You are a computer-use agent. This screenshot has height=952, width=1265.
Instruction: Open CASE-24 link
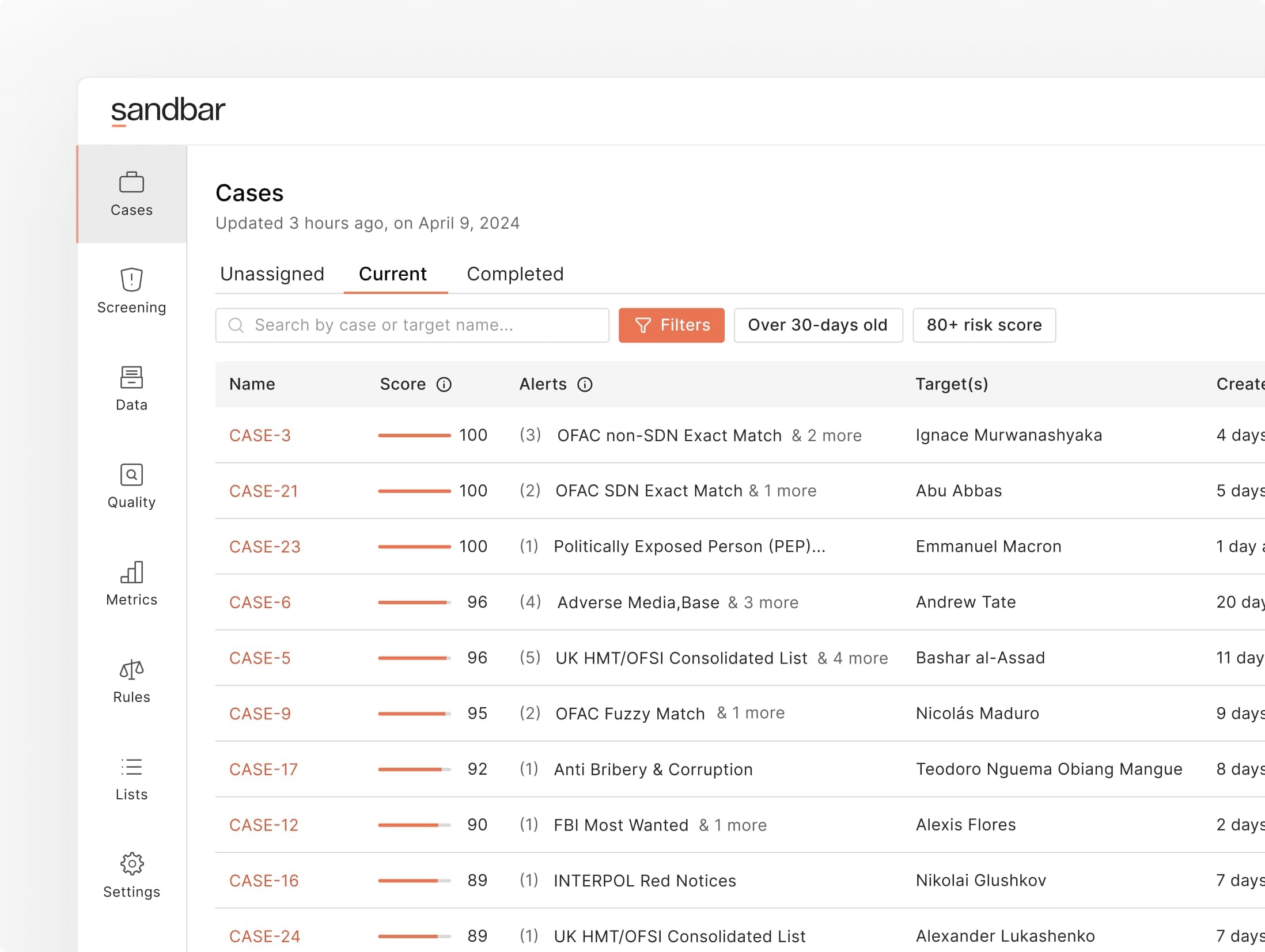[x=264, y=936]
